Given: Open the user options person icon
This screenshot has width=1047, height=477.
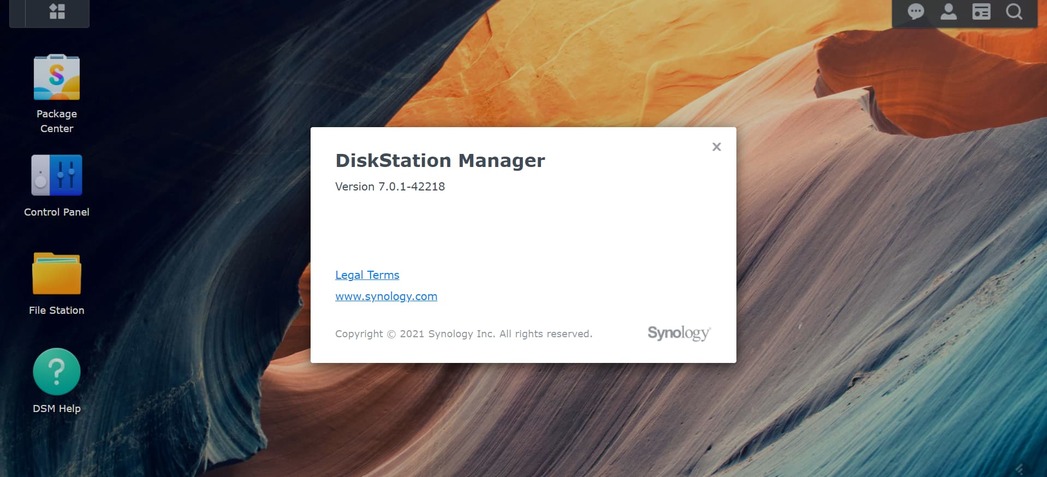Looking at the screenshot, I should [948, 11].
